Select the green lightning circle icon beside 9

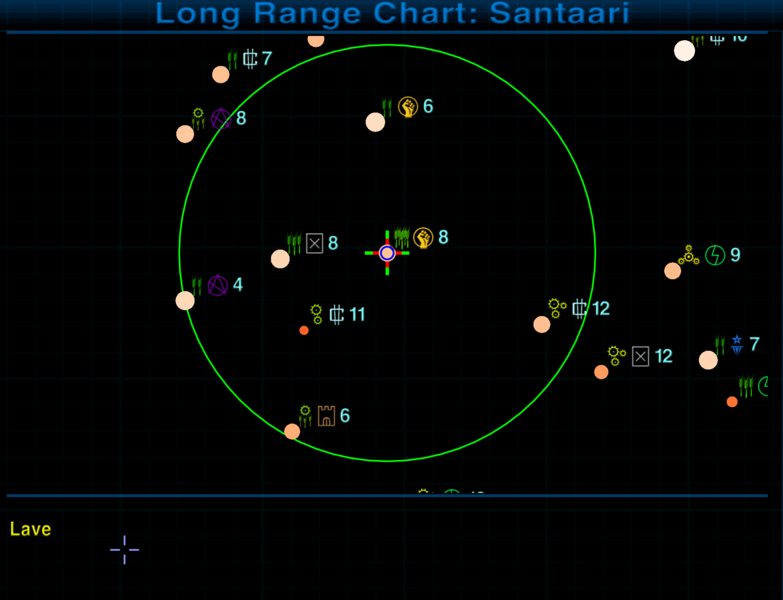tap(715, 255)
